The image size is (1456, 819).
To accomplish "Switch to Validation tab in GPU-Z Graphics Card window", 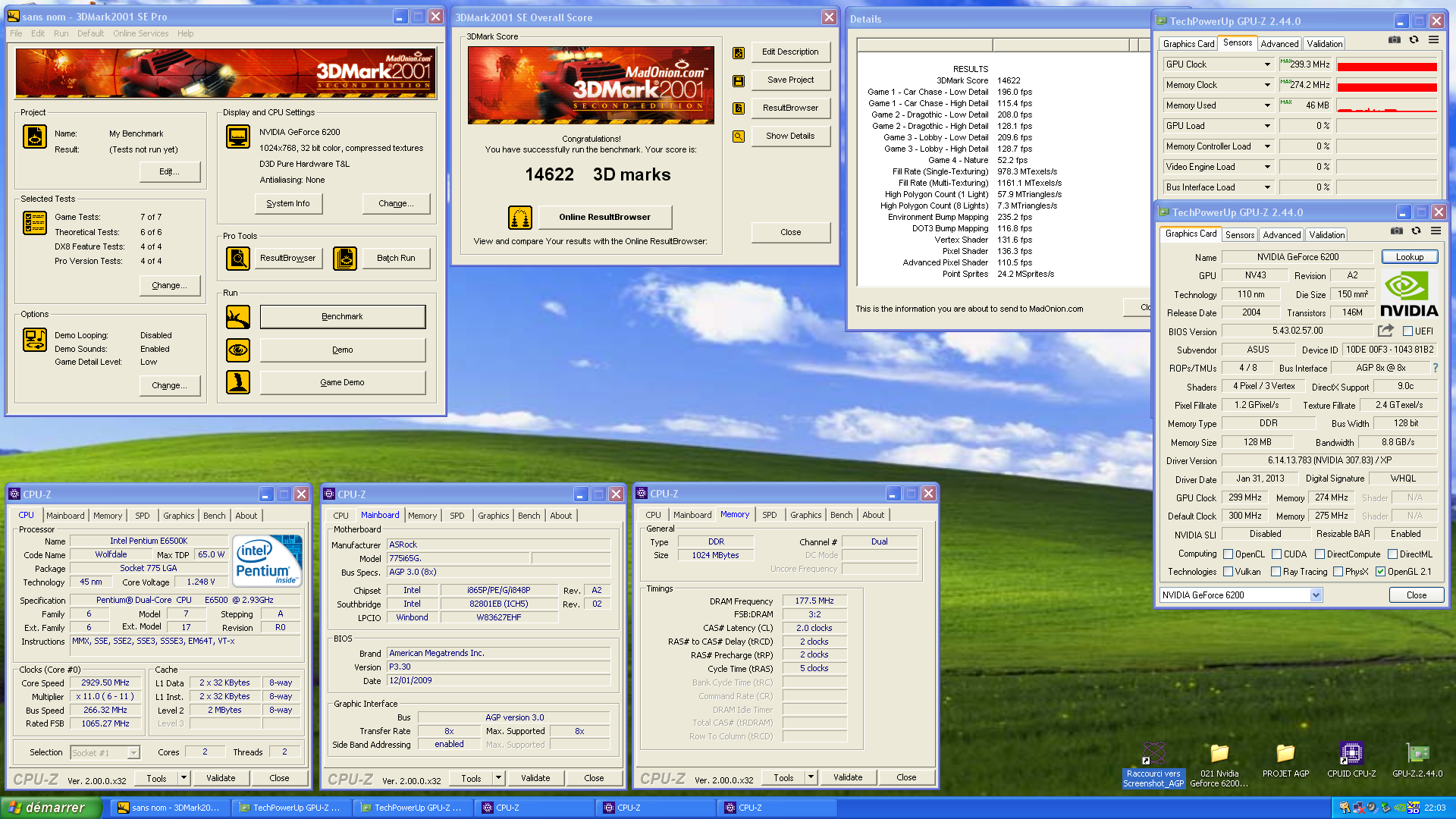I will click(1327, 235).
